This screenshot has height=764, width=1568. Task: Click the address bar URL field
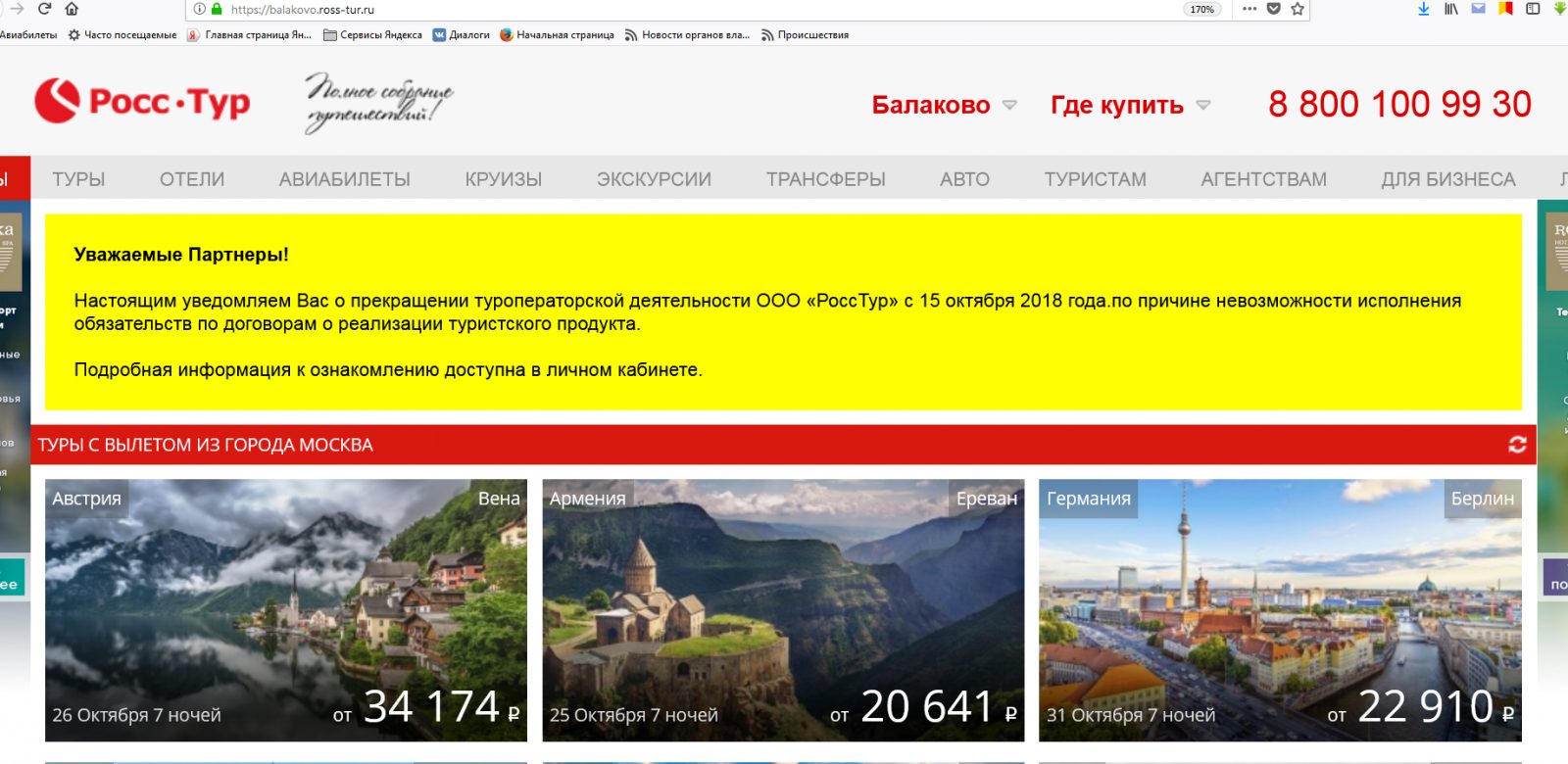click(x=686, y=10)
